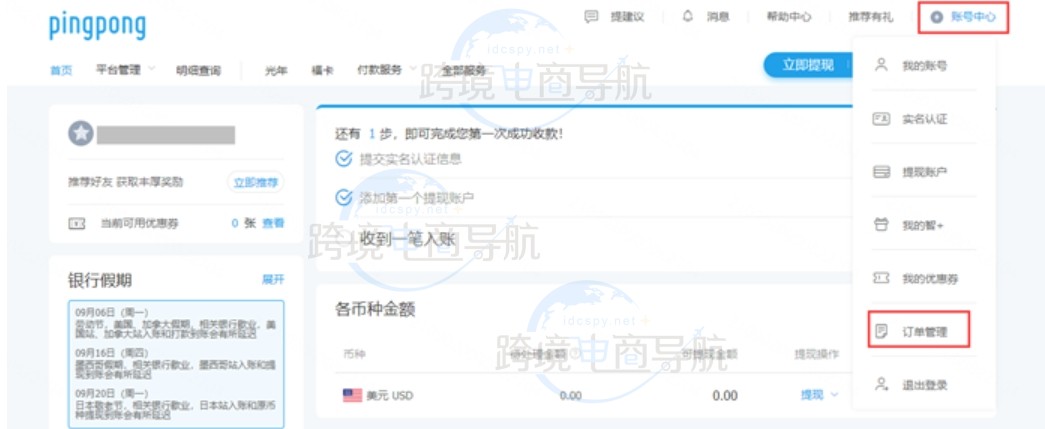Click 提交实名认证信息 step text

411,159
